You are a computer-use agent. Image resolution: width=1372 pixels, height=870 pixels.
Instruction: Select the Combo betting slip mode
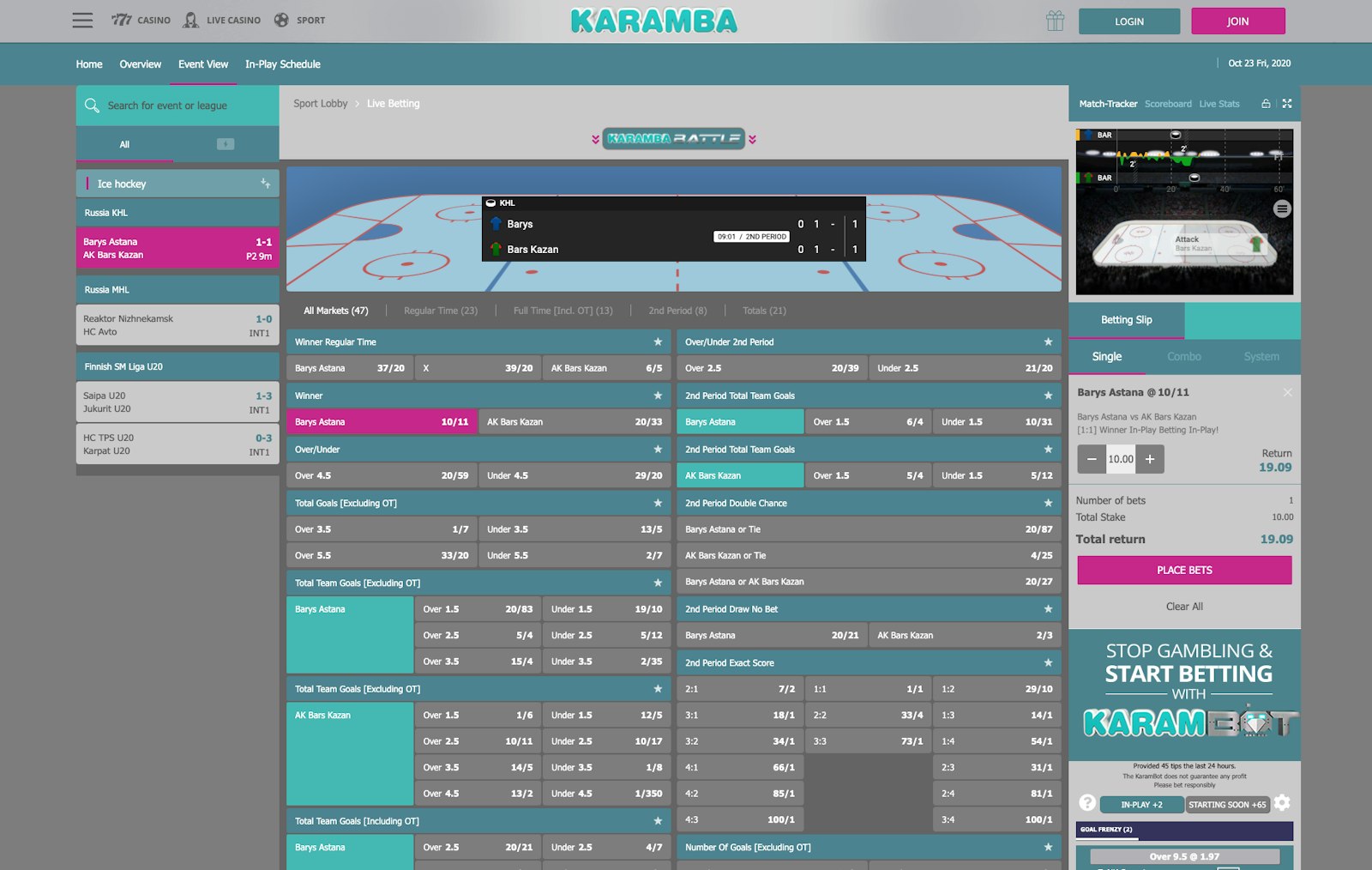click(1186, 356)
